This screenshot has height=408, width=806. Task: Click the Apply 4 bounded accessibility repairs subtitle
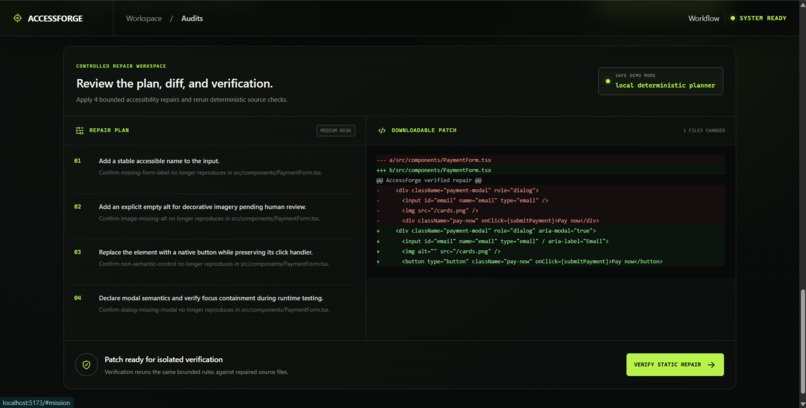[x=182, y=100]
